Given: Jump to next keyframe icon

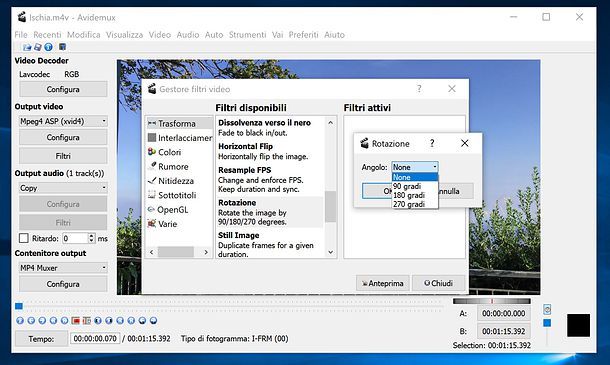Looking at the screenshot, I should pyautogui.click(x=65, y=321).
